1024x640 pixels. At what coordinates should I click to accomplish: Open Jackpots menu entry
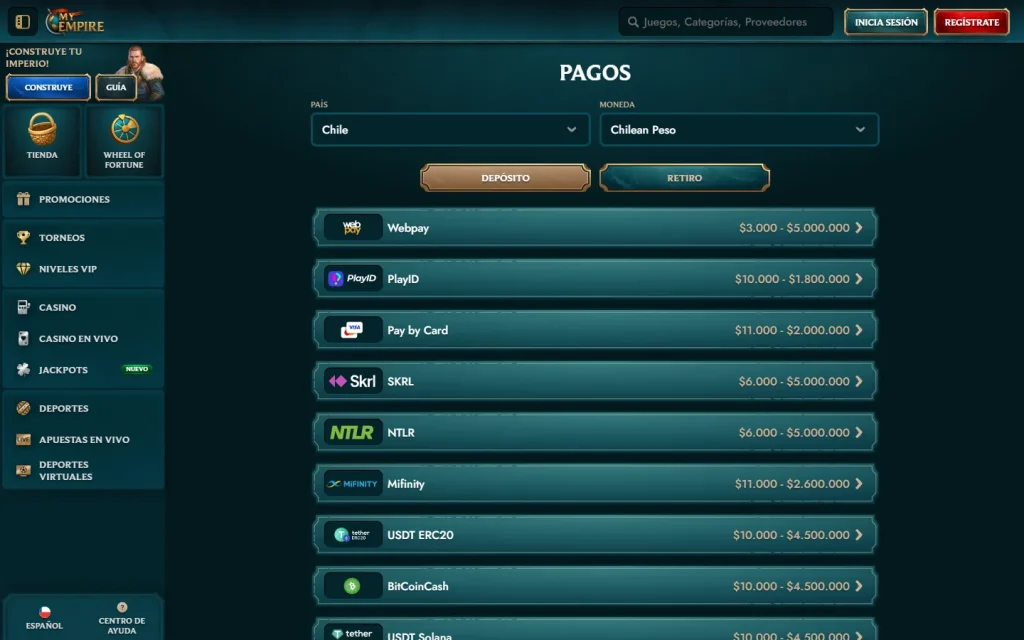(x=83, y=370)
